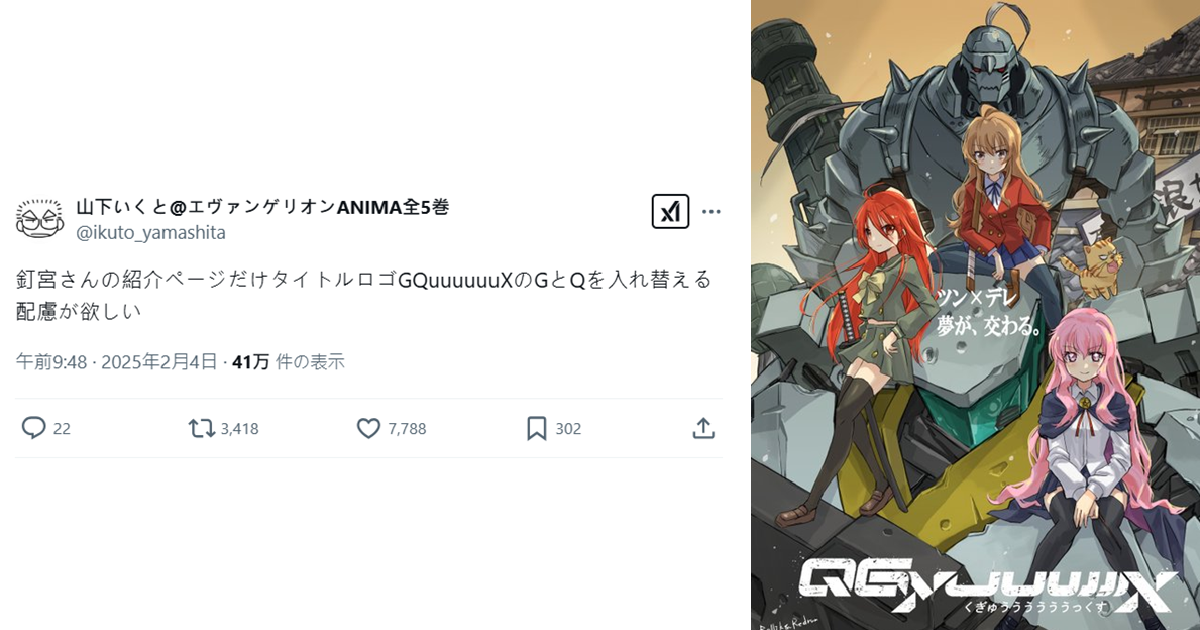Viewport: 1200px width, 630px height.
Task: Open display name 山下いくと@エヴァンゲリオンANIMA全5巻
Action: coord(263,207)
